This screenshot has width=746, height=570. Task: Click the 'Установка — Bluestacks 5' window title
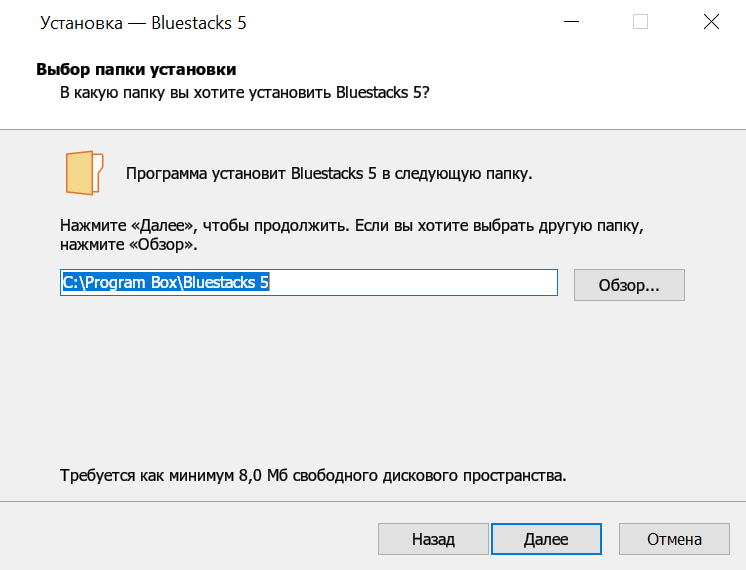143,23
